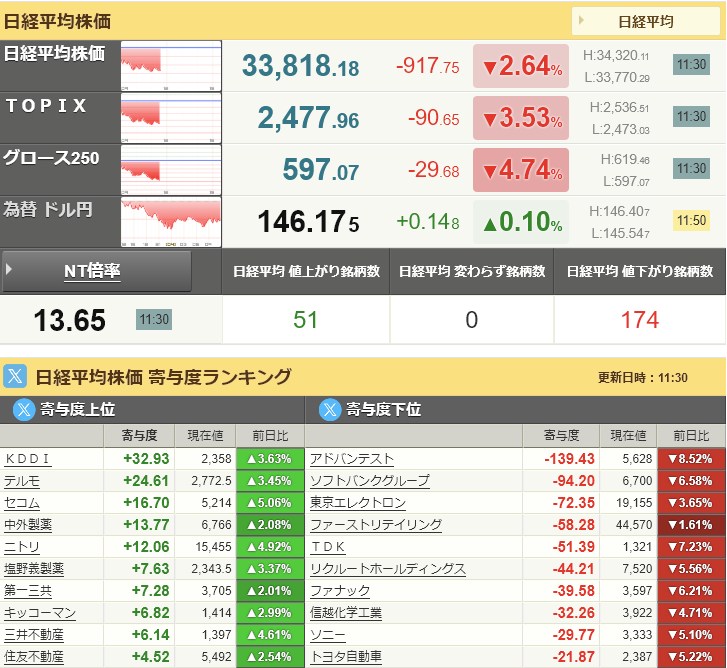Screen dimensions: 727x668
Task: Click the 19,155 price for 東京エレクトロン
Action: (x=634, y=503)
